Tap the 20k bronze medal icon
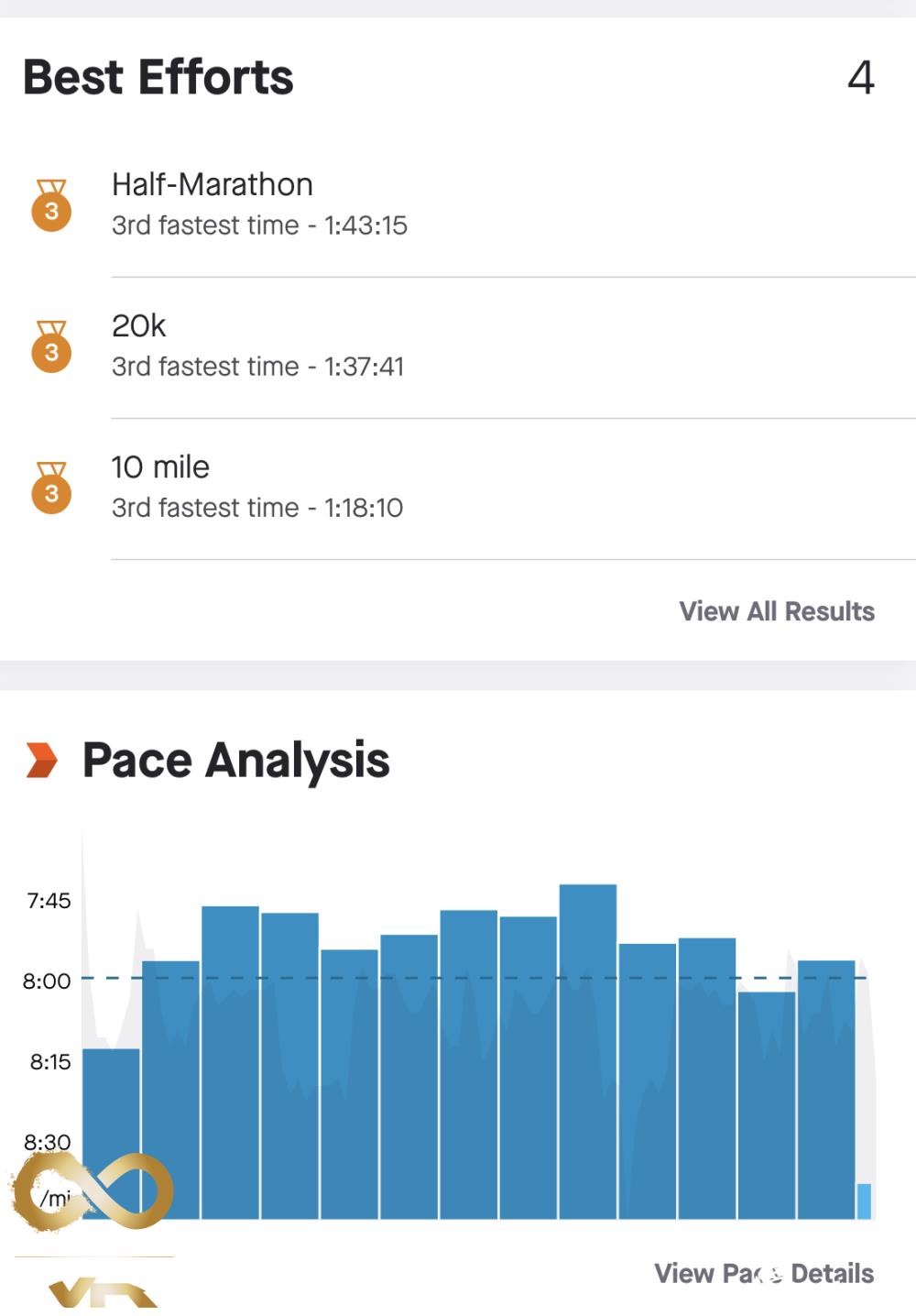 click(51, 346)
